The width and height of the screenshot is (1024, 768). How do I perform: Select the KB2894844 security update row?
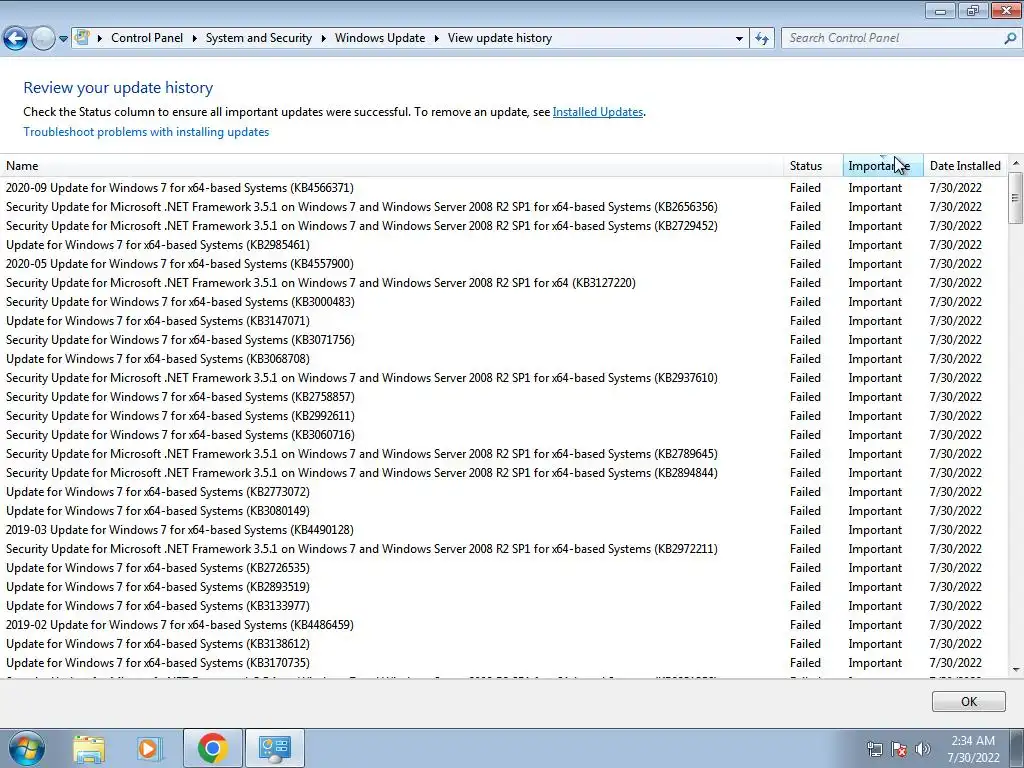click(x=503, y=473)
